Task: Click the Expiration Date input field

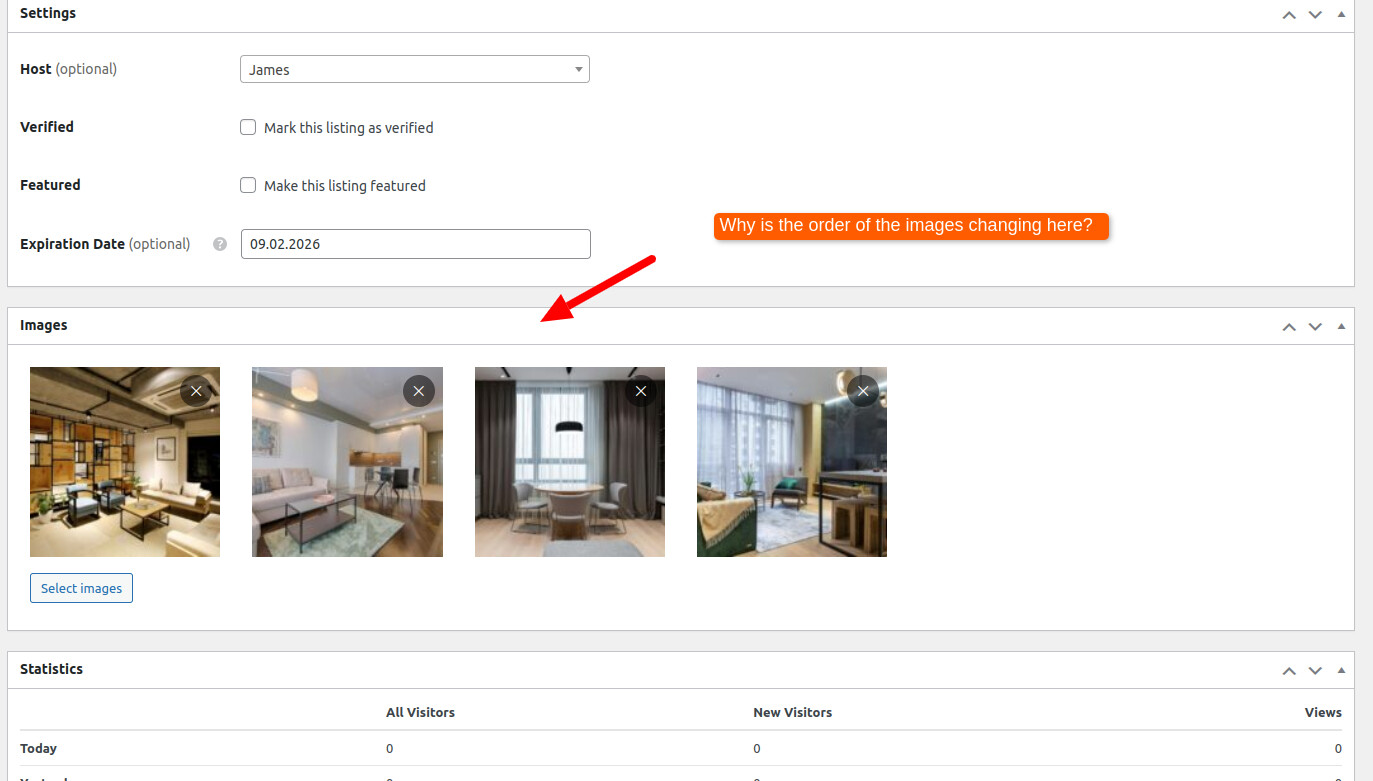Action: pos(415,244)
